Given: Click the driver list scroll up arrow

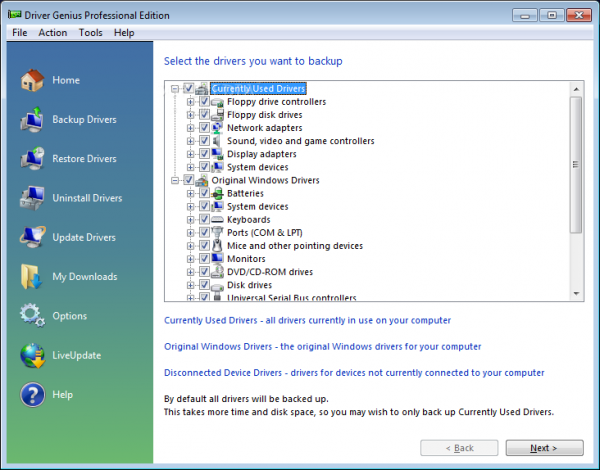Looking at the screenshot, I should point(576,89).
